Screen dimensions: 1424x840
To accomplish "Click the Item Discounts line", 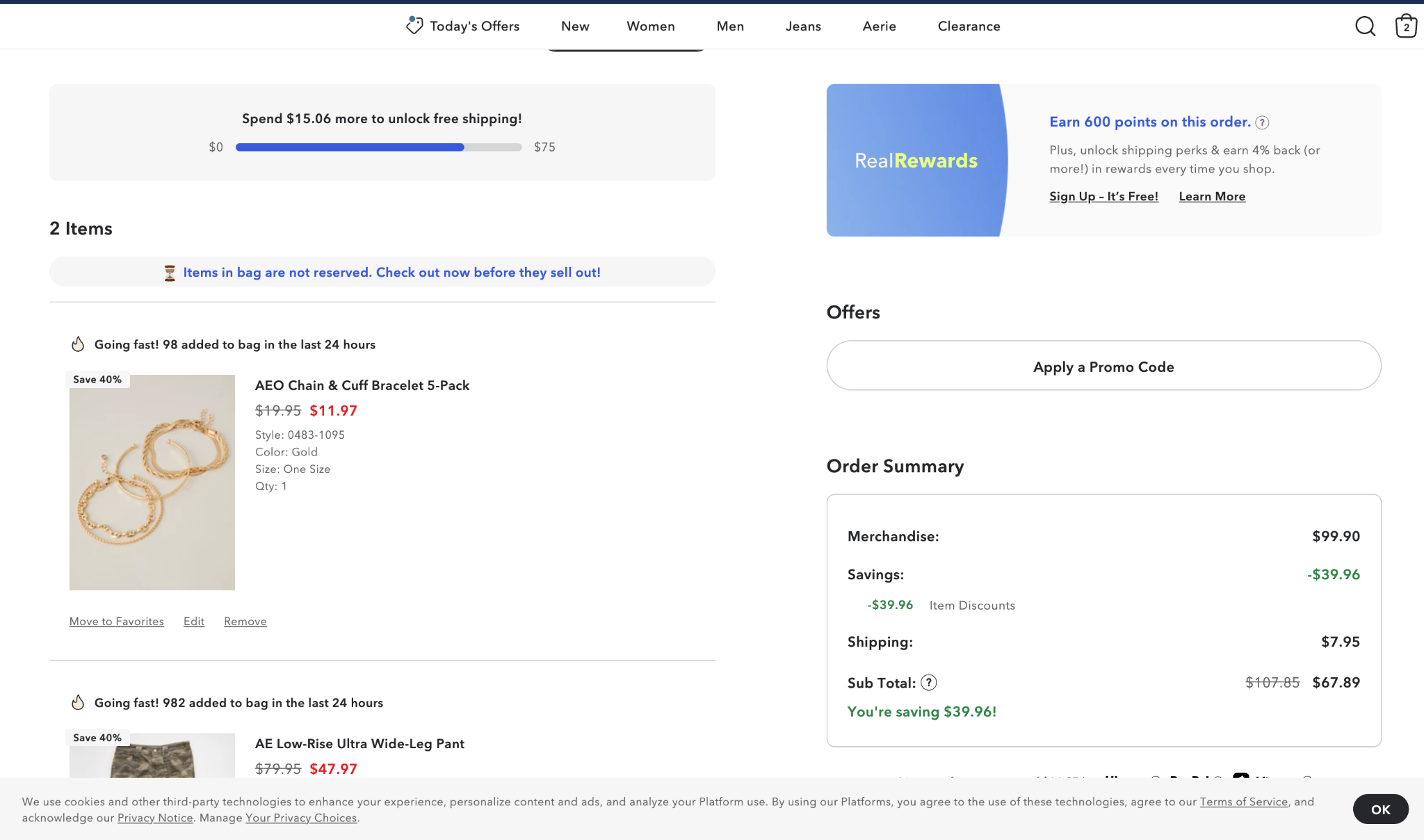I will pyautogui.click(x=941, y=605).
